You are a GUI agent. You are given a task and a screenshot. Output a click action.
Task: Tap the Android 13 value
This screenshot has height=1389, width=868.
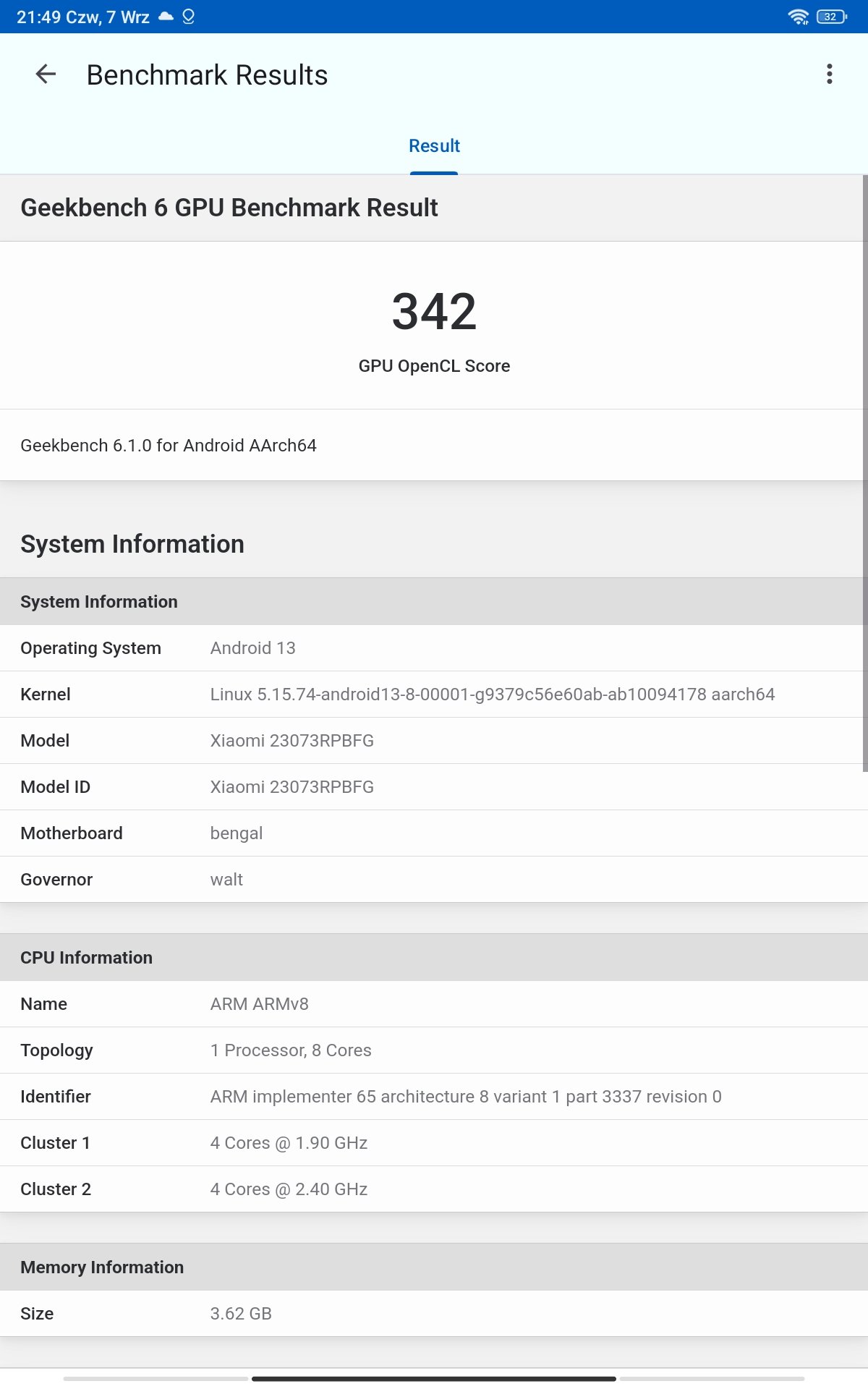252,648
